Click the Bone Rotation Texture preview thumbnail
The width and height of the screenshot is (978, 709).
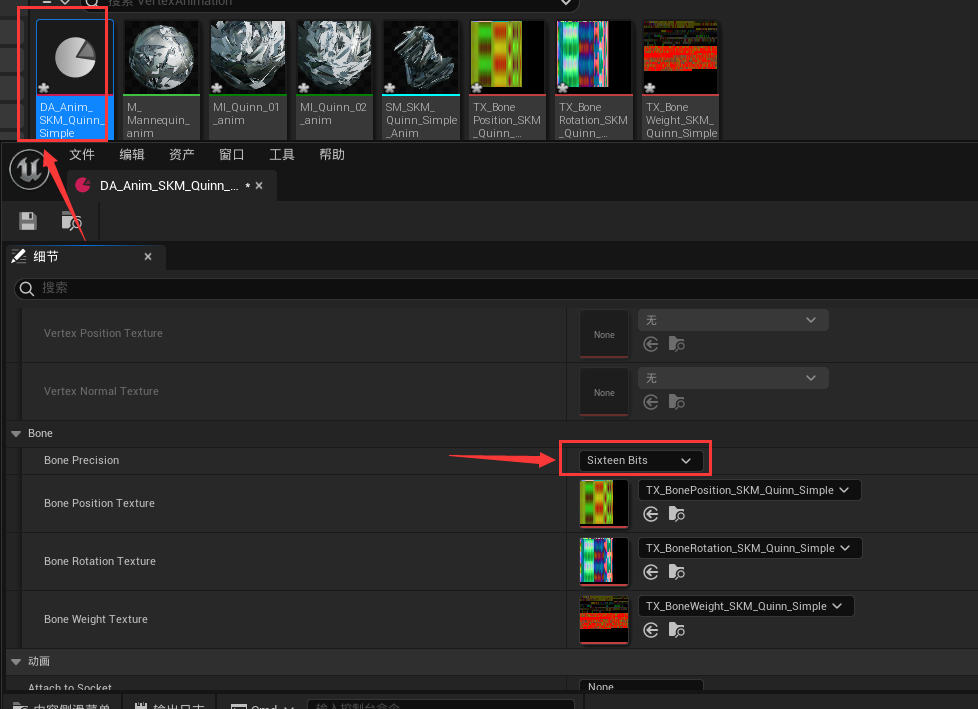click(604, 562)
